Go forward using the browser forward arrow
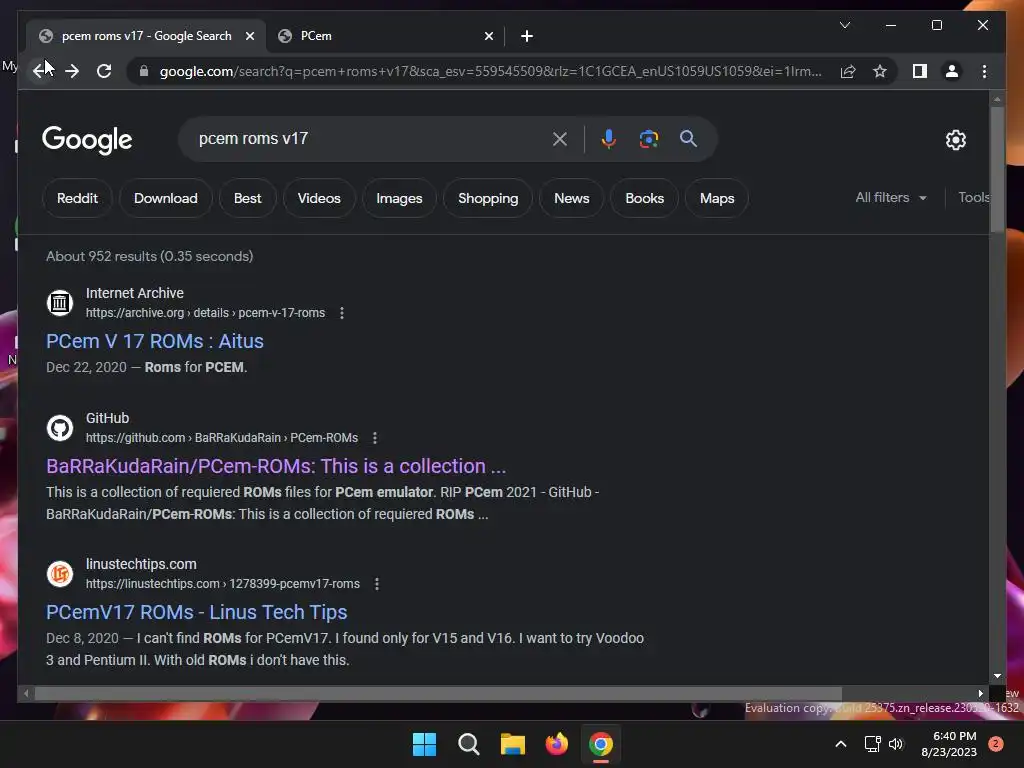This screenshot has height=768, width=1024. click(72, 71)
